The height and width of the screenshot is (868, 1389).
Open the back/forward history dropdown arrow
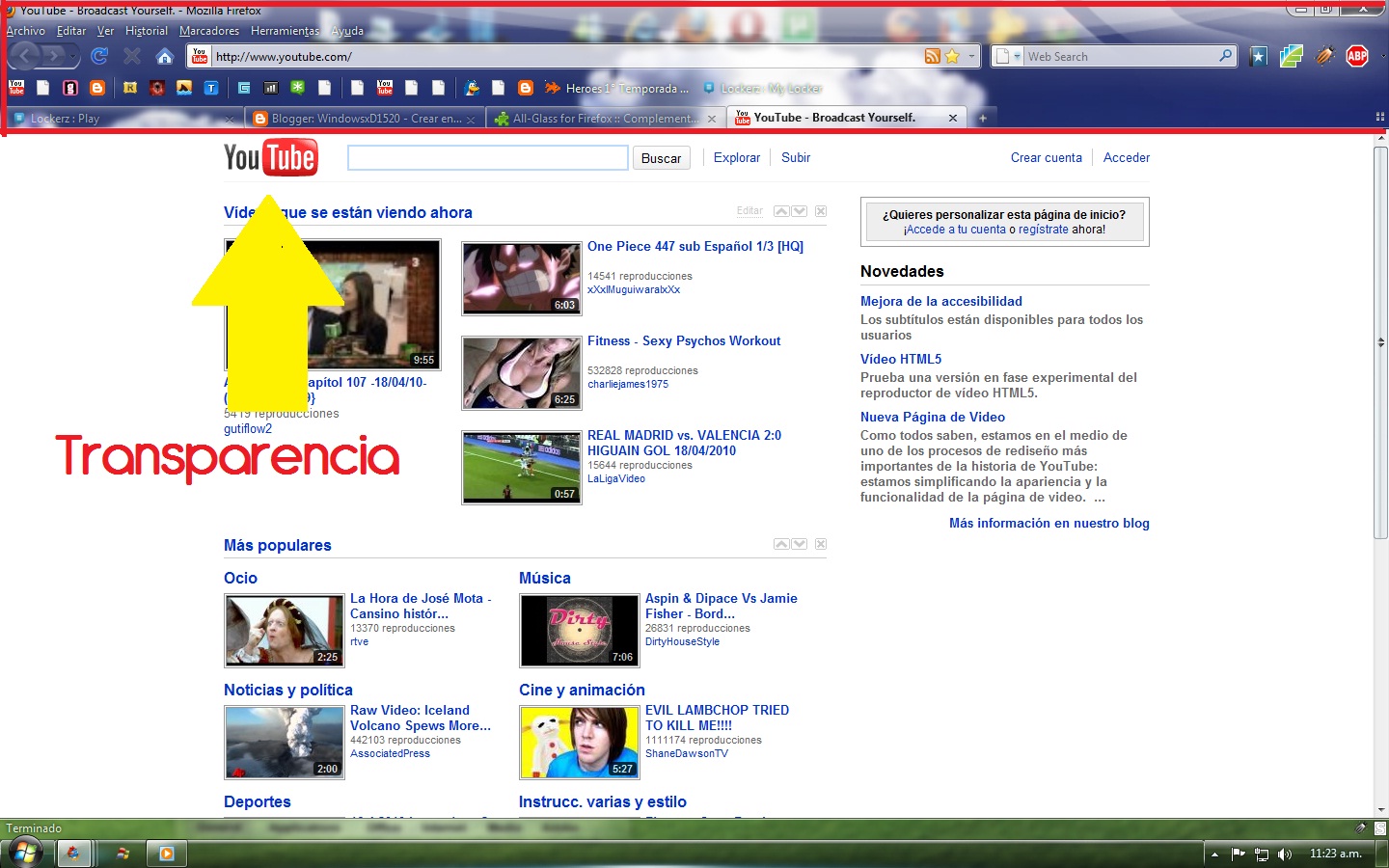pyautogui.click(x=73, y=57)
